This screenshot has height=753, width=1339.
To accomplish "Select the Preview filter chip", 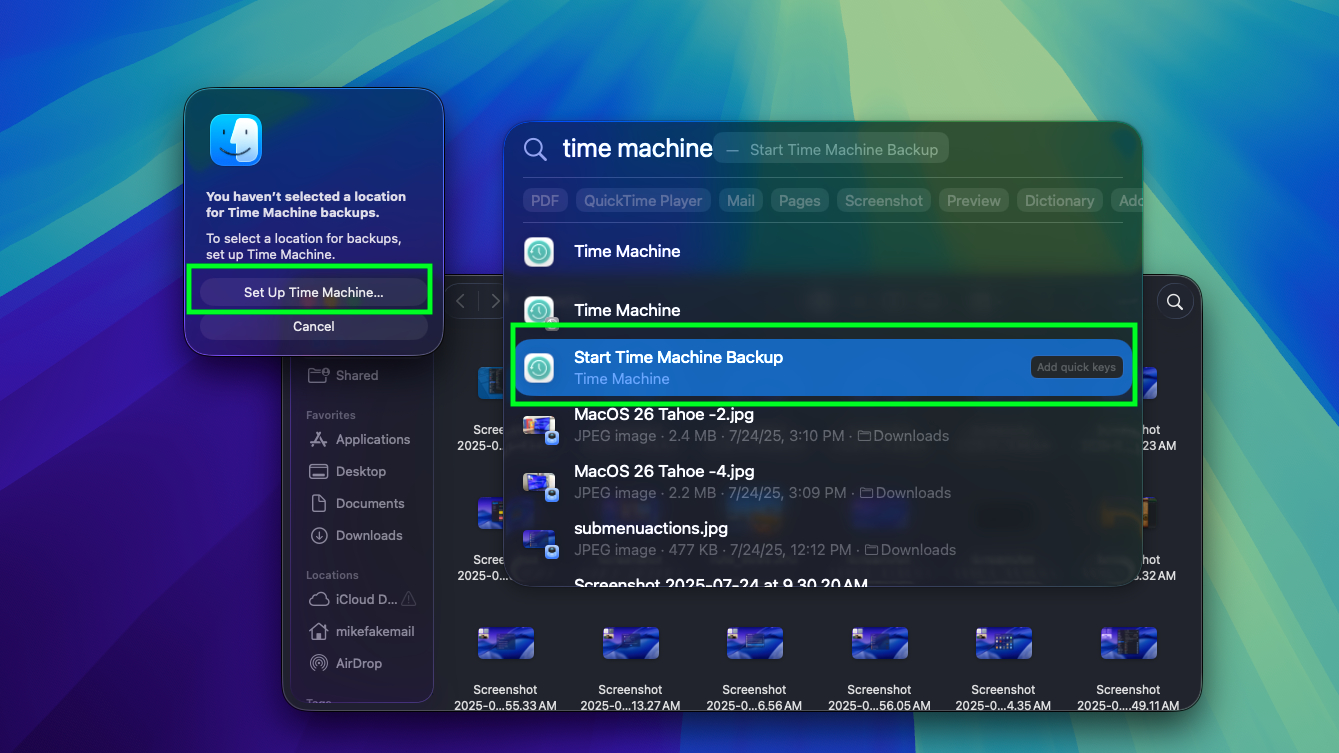I will point(974,201).
